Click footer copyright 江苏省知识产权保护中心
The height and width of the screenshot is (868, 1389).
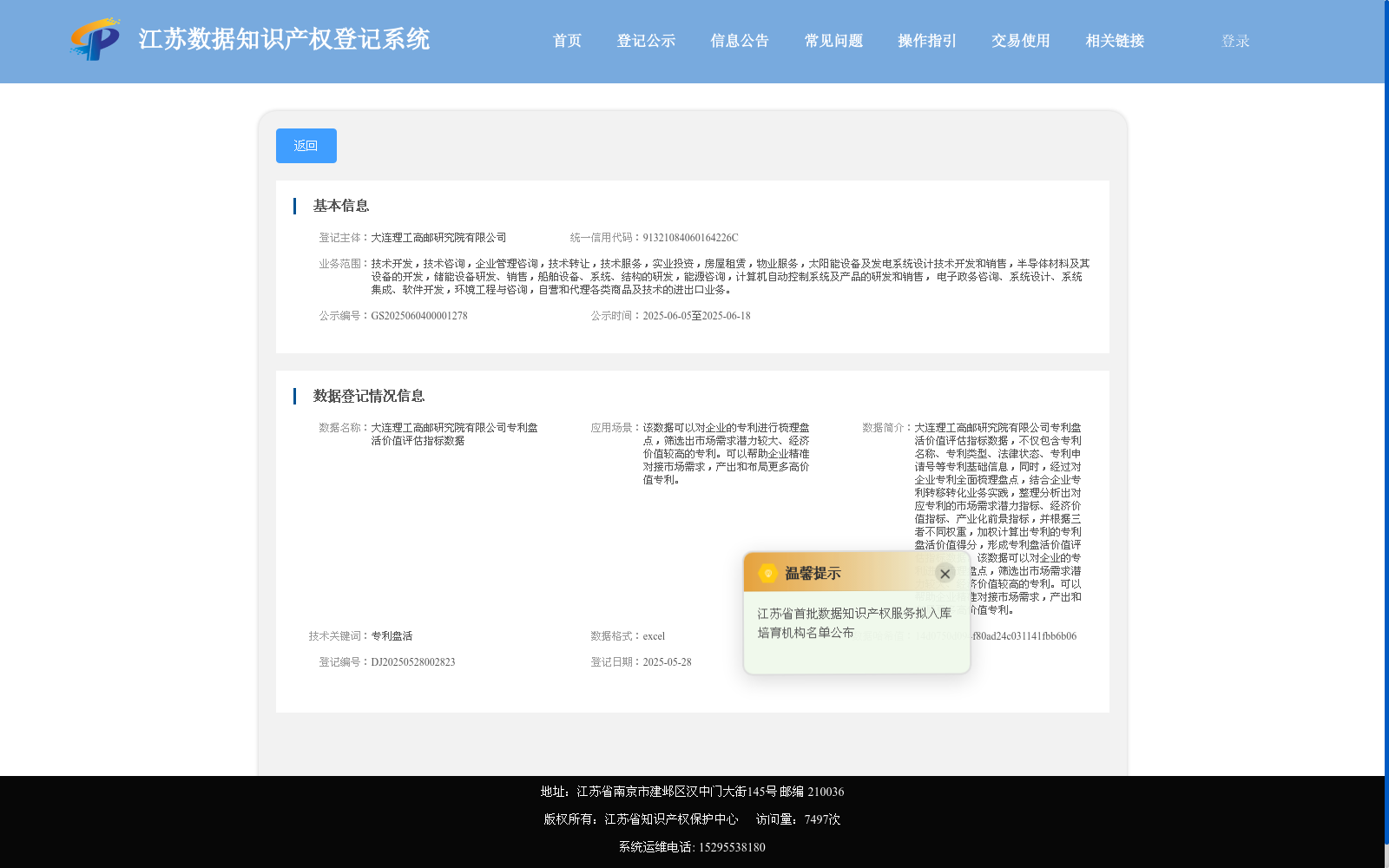point(671,819)
